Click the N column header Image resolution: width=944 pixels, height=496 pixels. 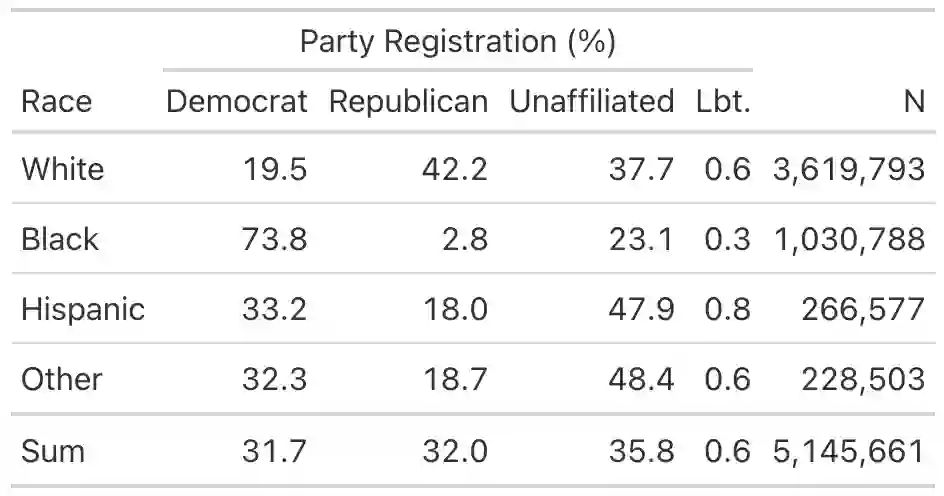point(913,101)
